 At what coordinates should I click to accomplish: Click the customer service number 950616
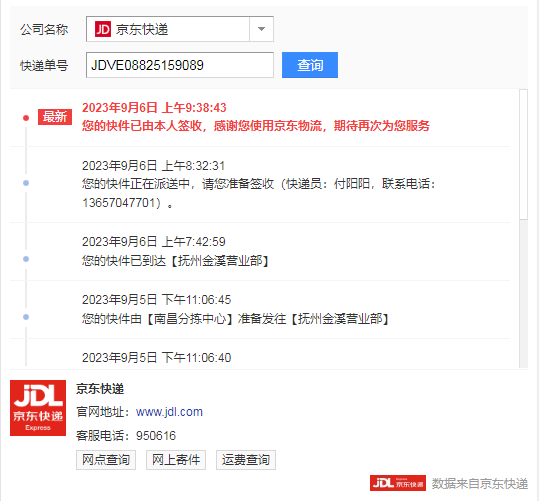pyautogui.click(x=156, y=436)
